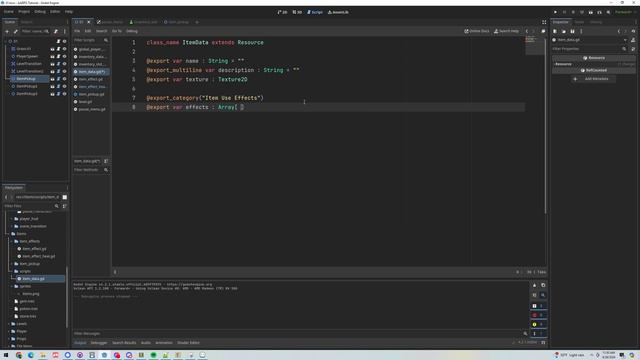Open Online Docs
The width and height of the screenshot is (640, 360).
477,31
